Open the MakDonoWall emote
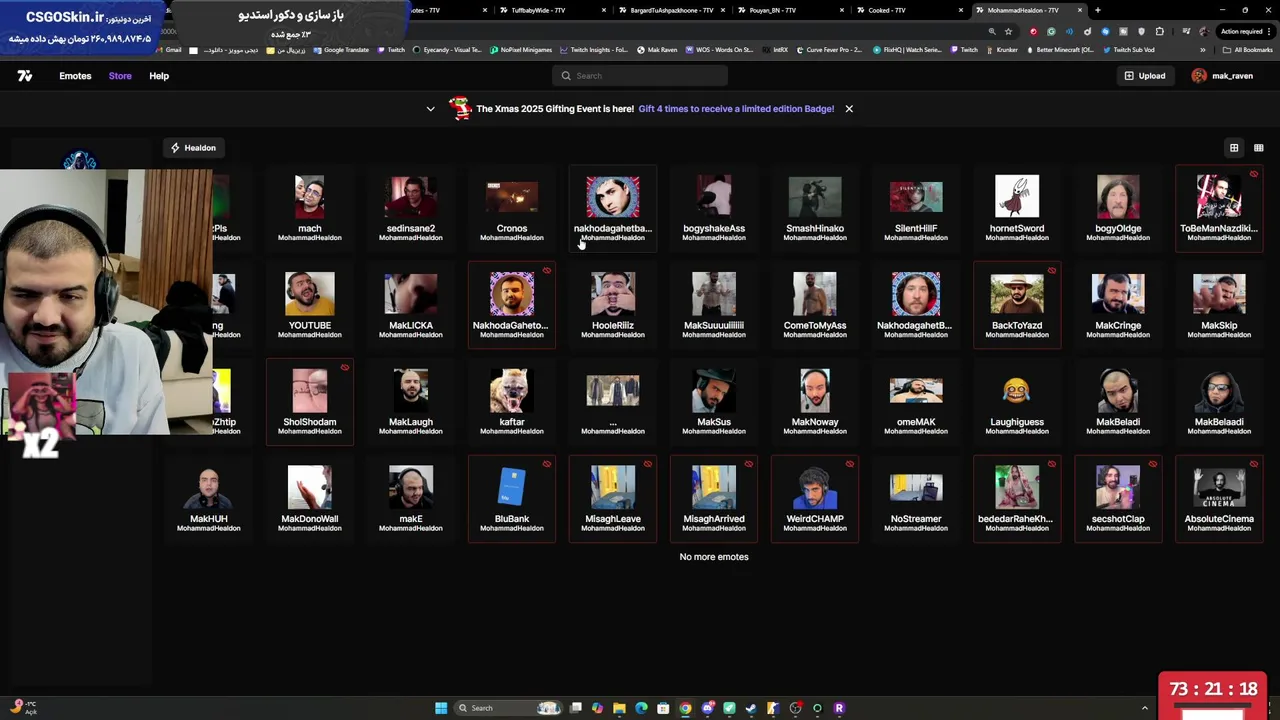 pos(310,498)
